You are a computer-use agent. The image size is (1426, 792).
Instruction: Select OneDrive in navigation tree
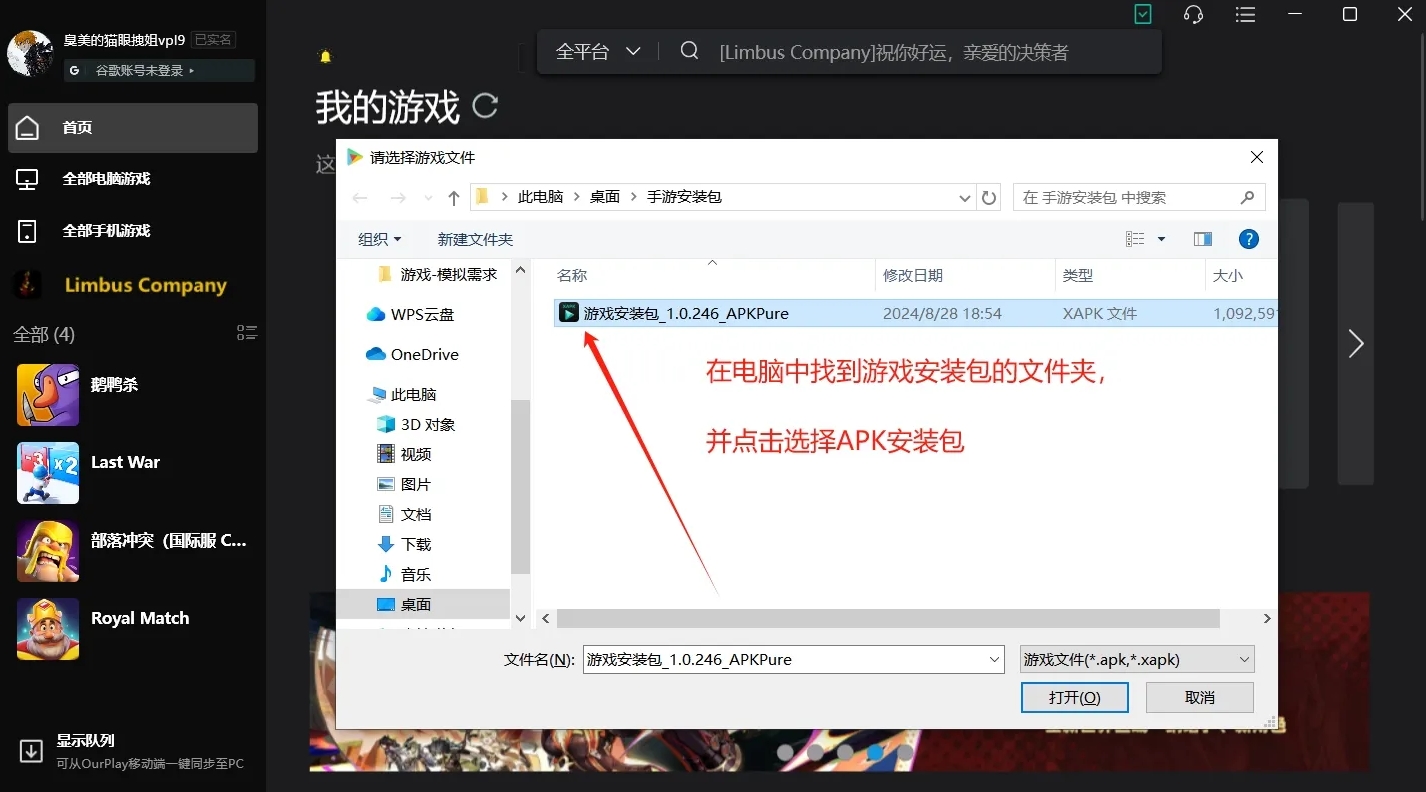tap(412, 354)
